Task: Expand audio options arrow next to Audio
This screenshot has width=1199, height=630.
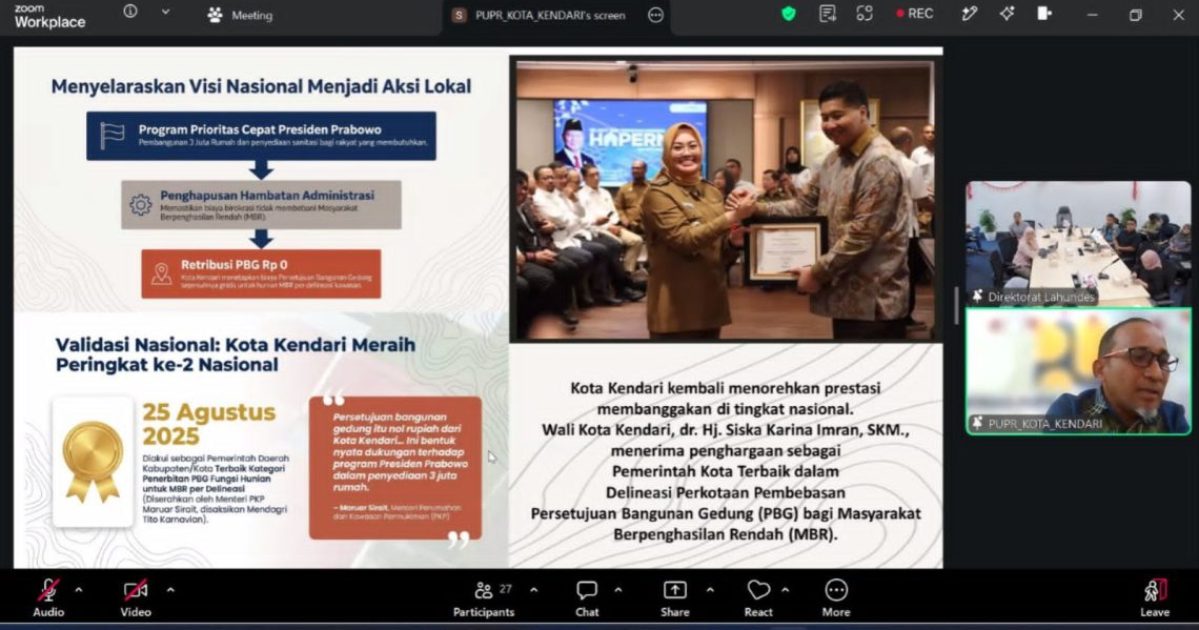Action: (x=79, y=590)
